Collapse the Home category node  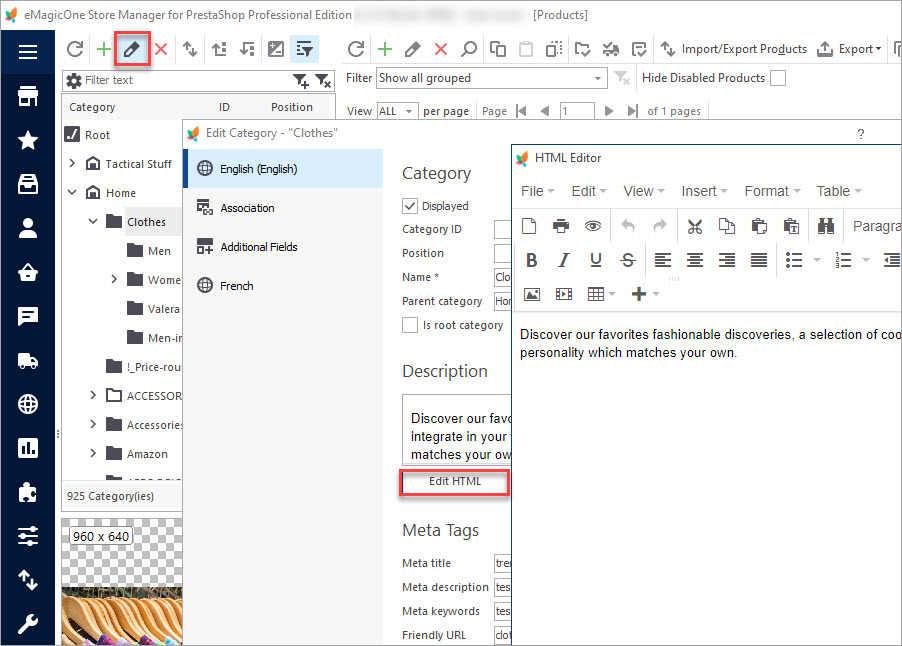coord(72,193)
